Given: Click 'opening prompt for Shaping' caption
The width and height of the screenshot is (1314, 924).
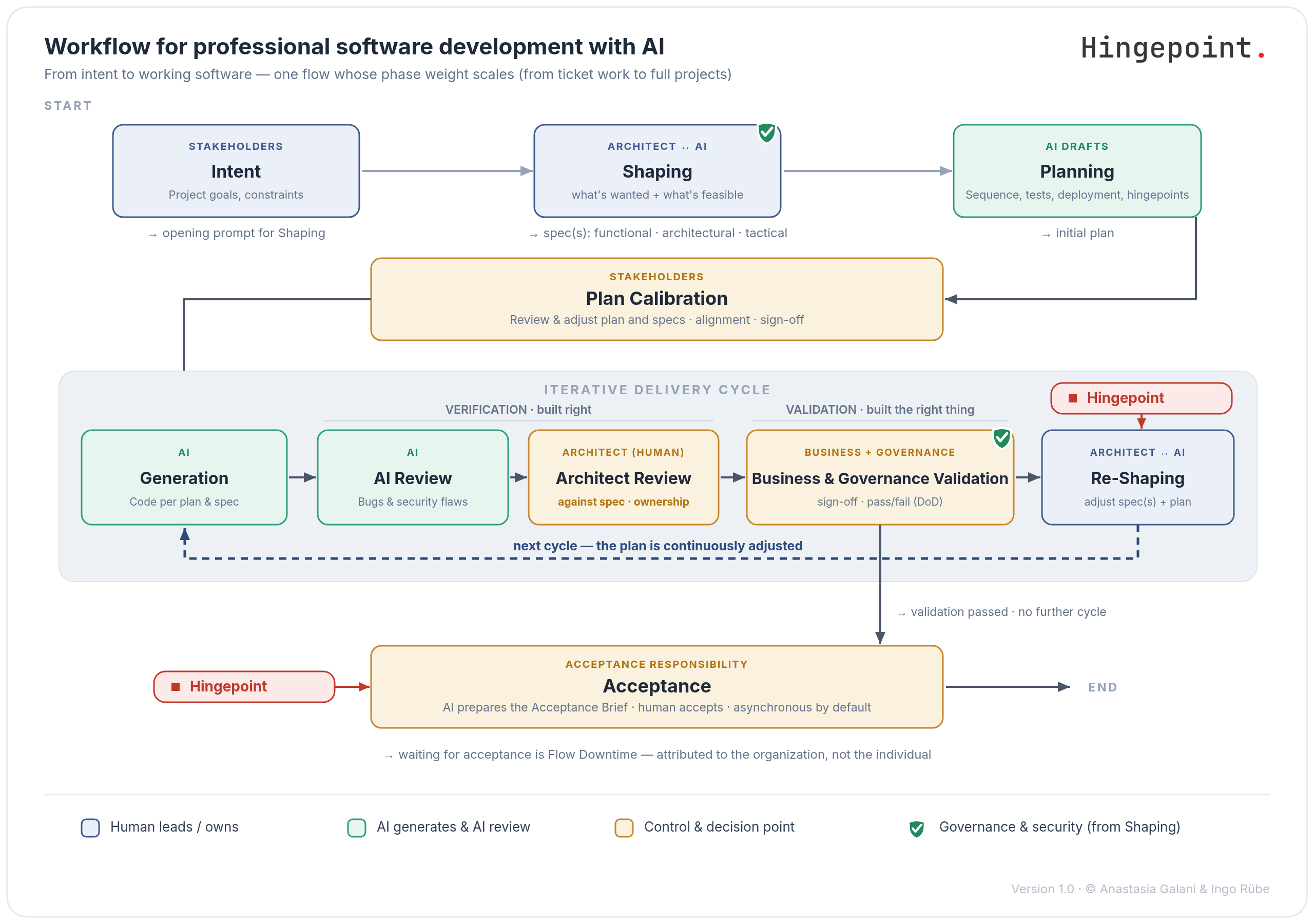Looking at the screenshot, I should 243,233.
